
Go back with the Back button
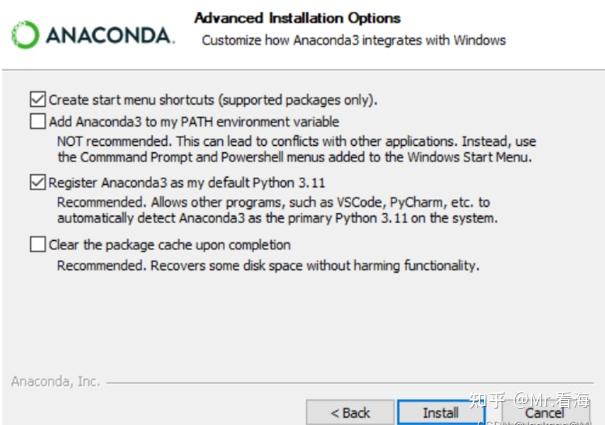click(x=350, y=412)
